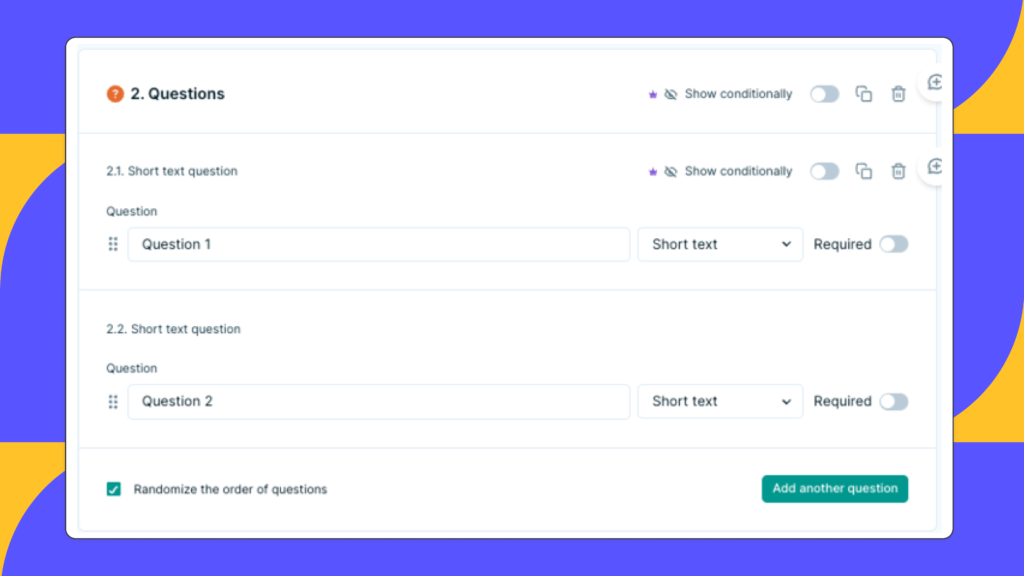Delete question 2.1 with its trash icon
1024x576 pixels.
pos(898,171)
